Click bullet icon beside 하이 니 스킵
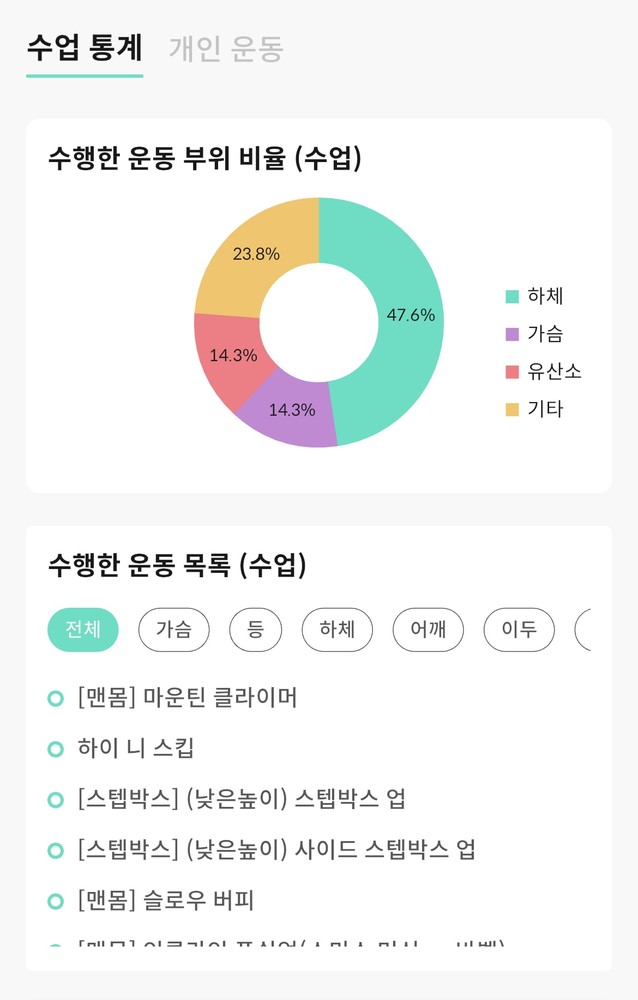638x1000 pixels. tap(56, 748)
